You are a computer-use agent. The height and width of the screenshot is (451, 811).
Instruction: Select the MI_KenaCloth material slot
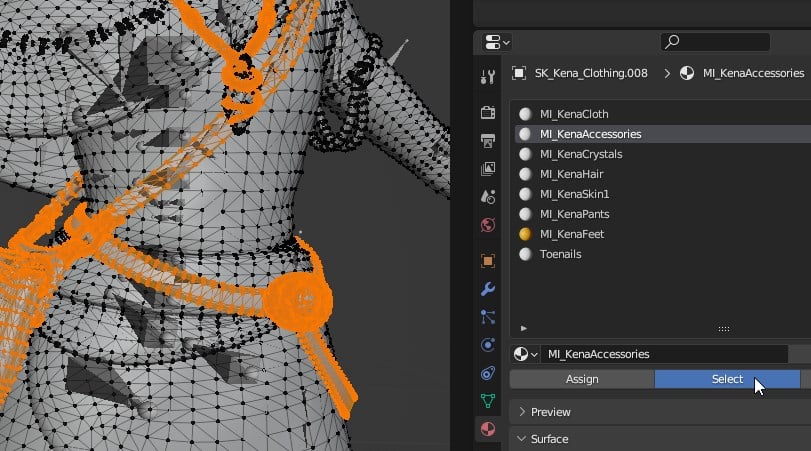[662, 114]
